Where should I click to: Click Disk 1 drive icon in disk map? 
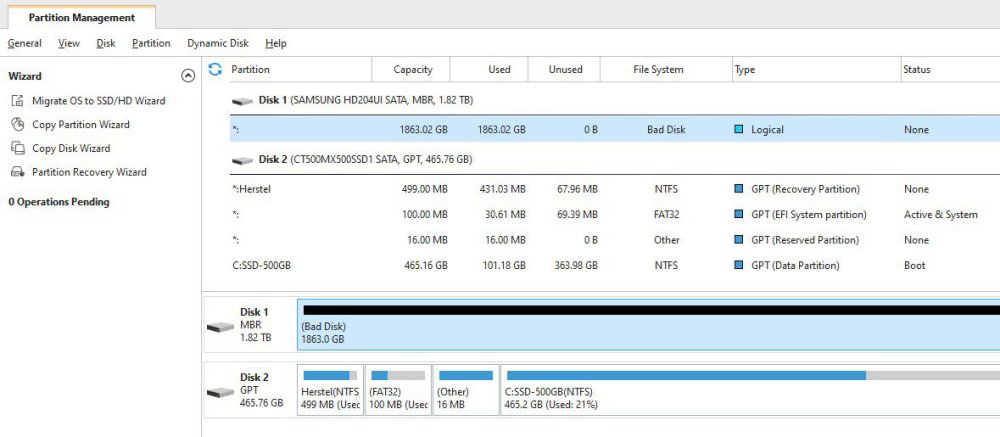tap(220, 327)
